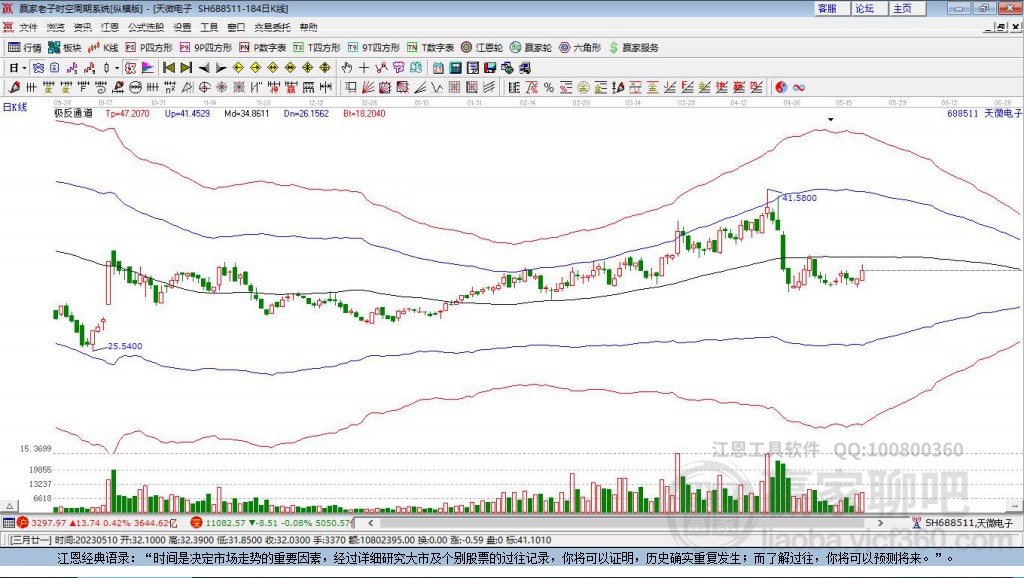The width and height of the screenshot is (1024, 578).
Task: Open the 帮助 menu
Action: pos(308,27)
